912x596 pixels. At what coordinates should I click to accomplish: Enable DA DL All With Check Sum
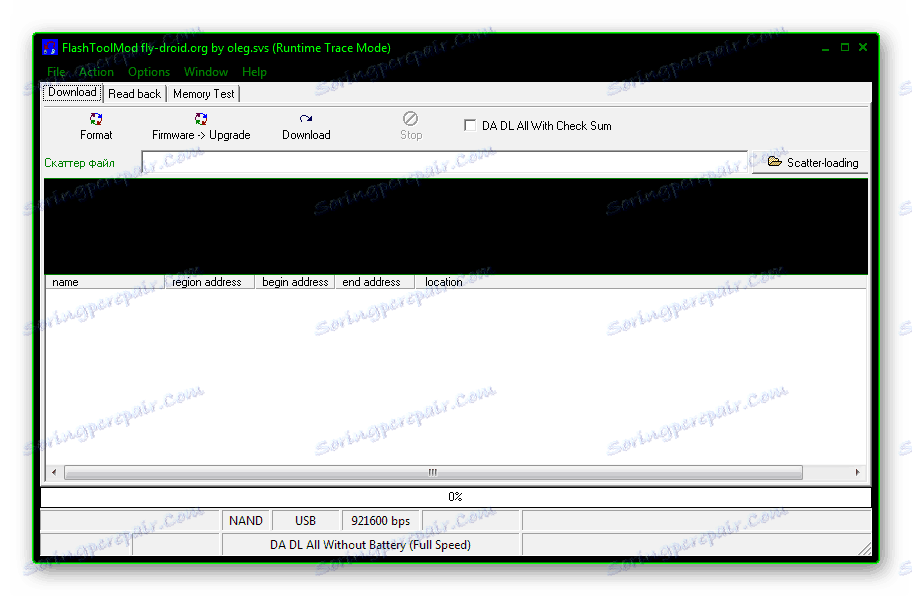[469, 124]
